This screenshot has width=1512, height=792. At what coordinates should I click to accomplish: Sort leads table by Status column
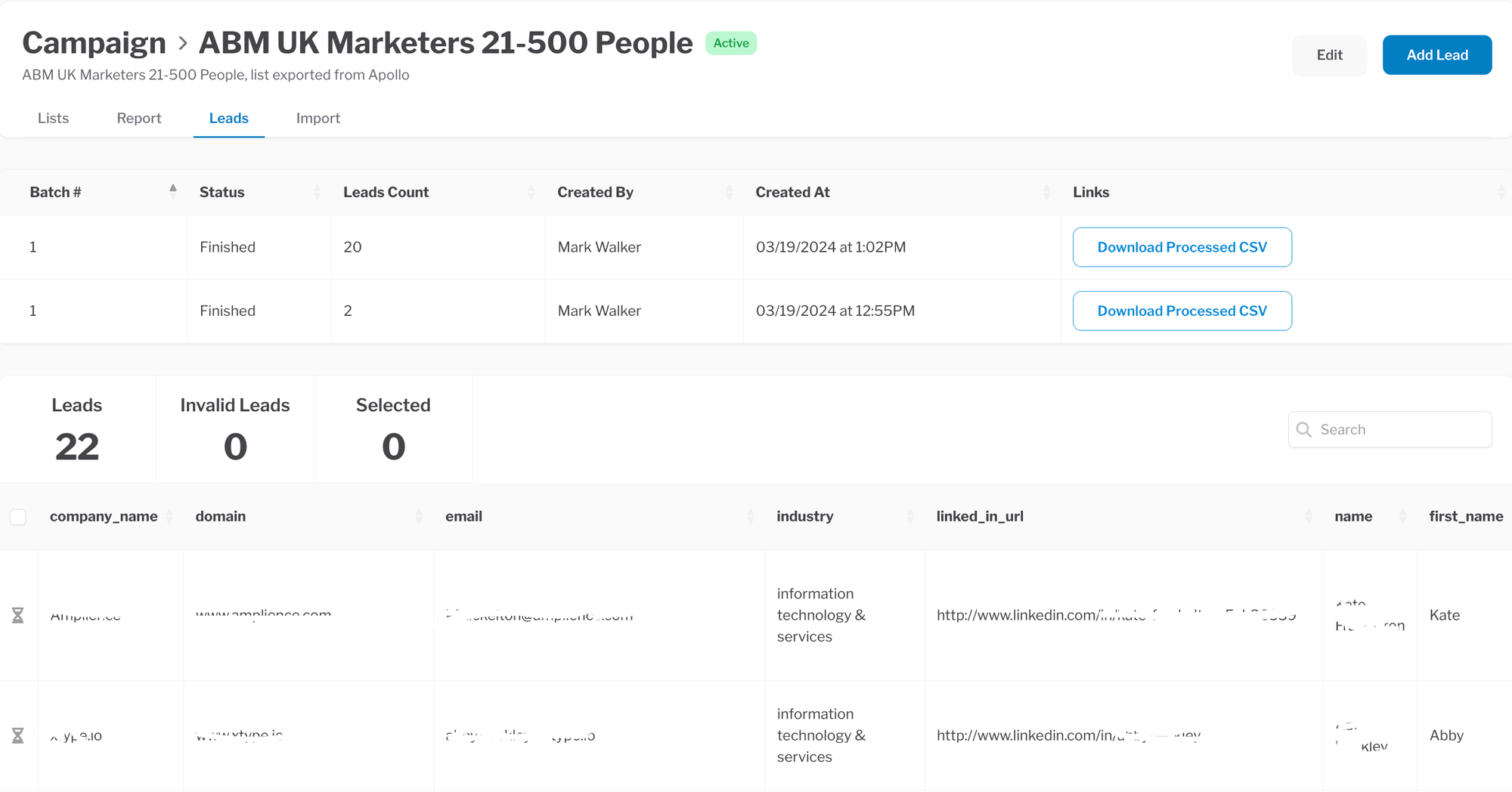[x=317, y=192]
